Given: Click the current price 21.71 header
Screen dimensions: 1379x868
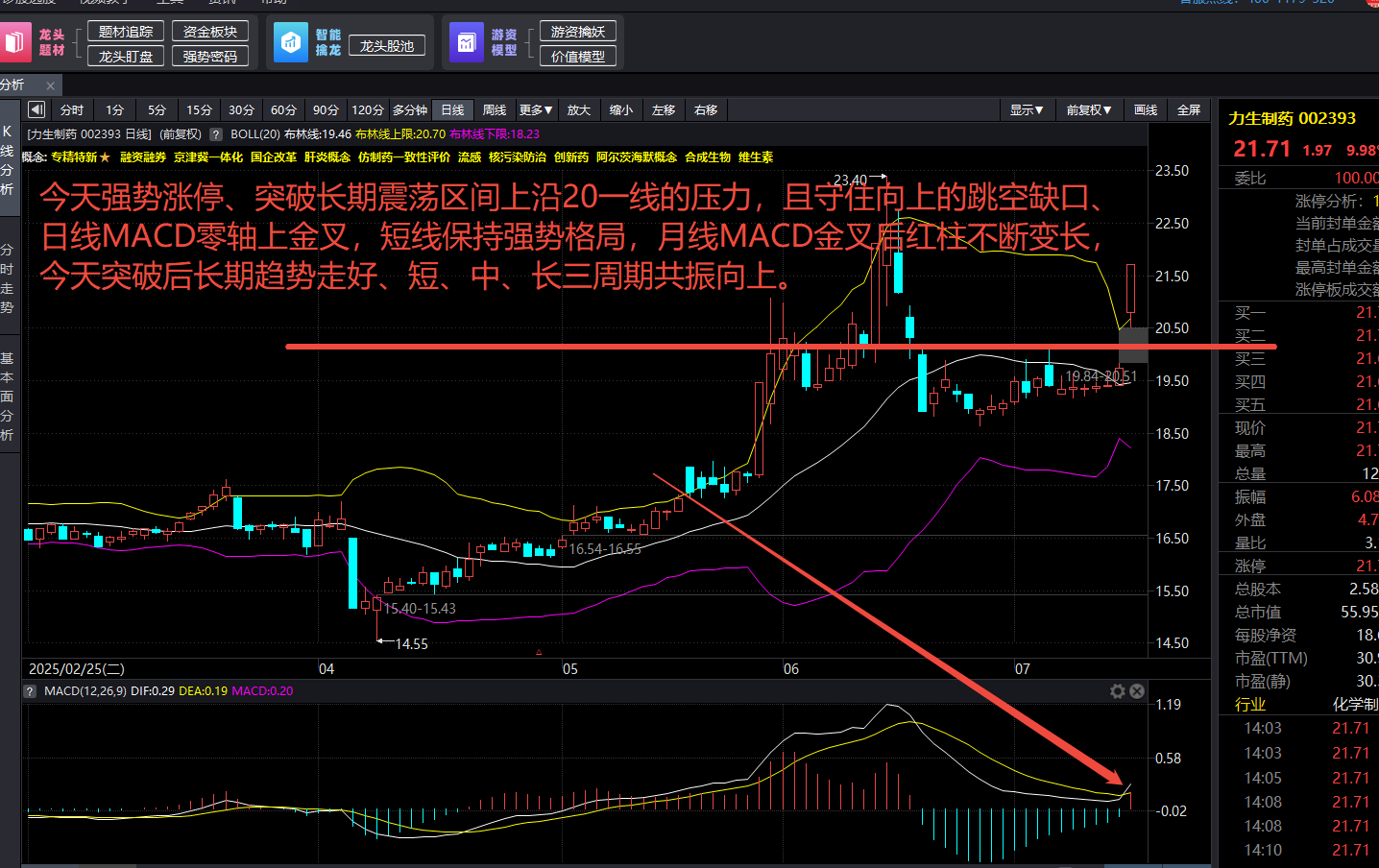Looking at the screenshot, I should (x=1262, y=149).
